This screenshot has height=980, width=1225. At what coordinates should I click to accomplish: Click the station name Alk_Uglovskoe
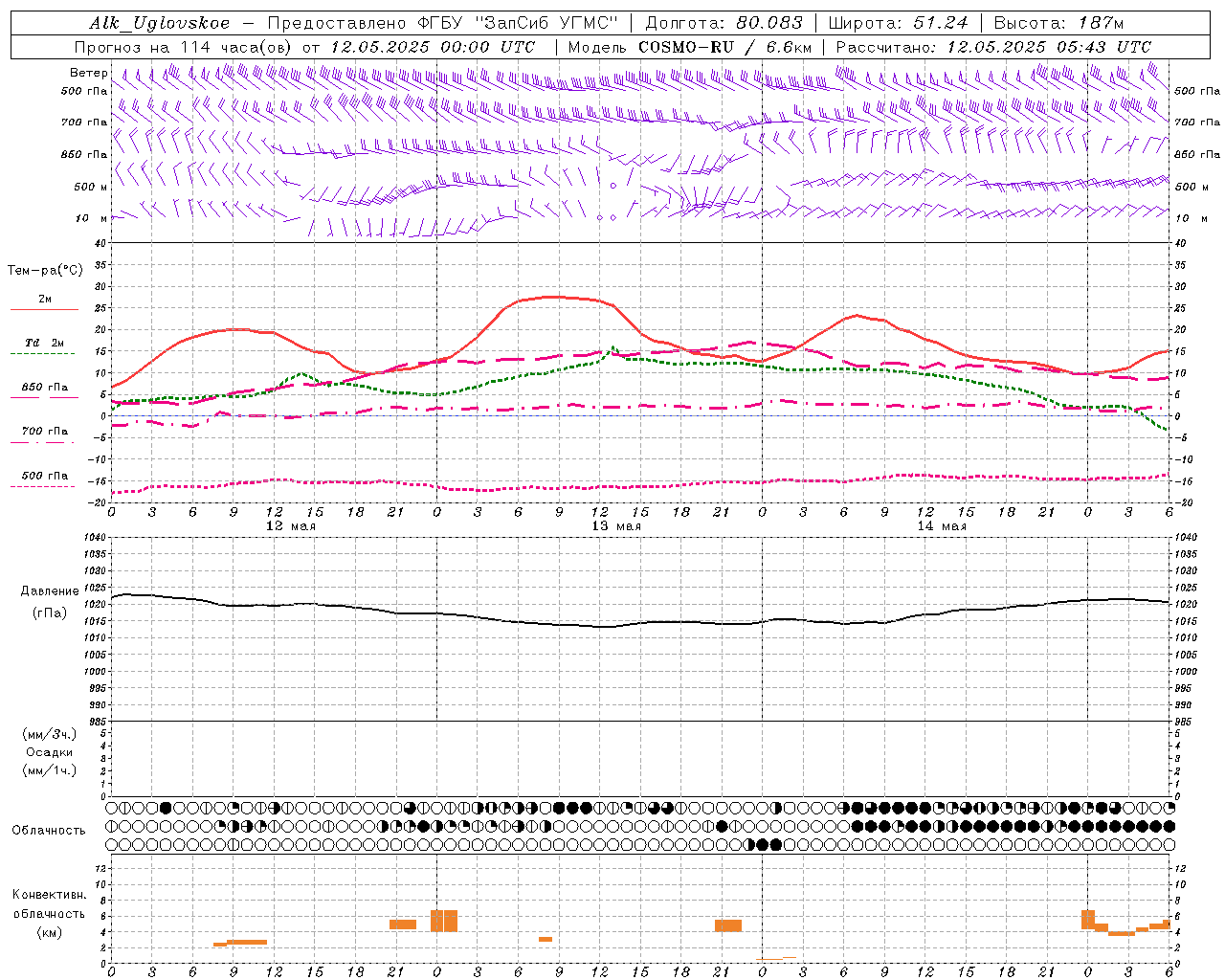[x=160, y=23]
